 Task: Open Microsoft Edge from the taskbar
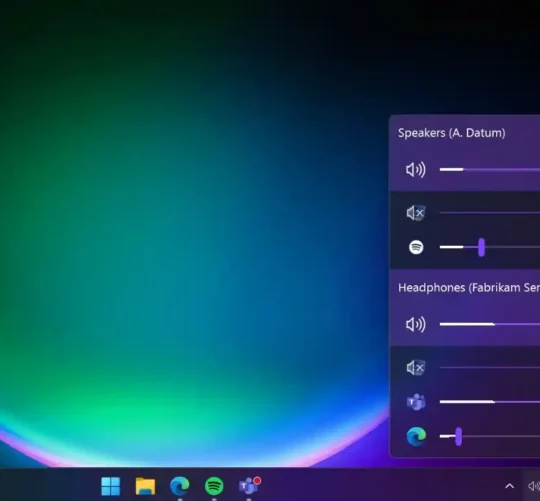click(180, 486)
